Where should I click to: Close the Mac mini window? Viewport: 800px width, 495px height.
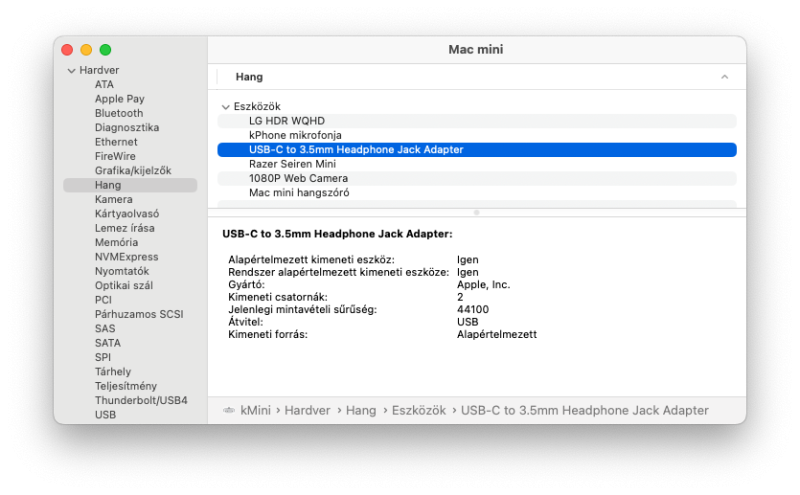coord(67,50)
